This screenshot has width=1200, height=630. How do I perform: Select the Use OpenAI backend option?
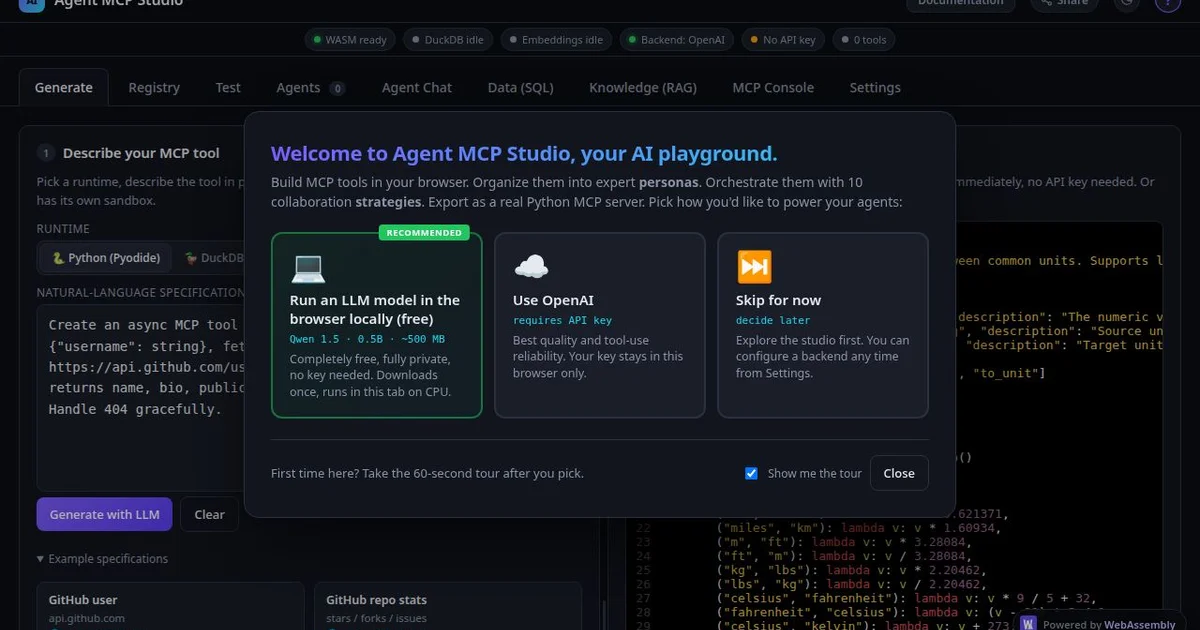tap(600, 325)
